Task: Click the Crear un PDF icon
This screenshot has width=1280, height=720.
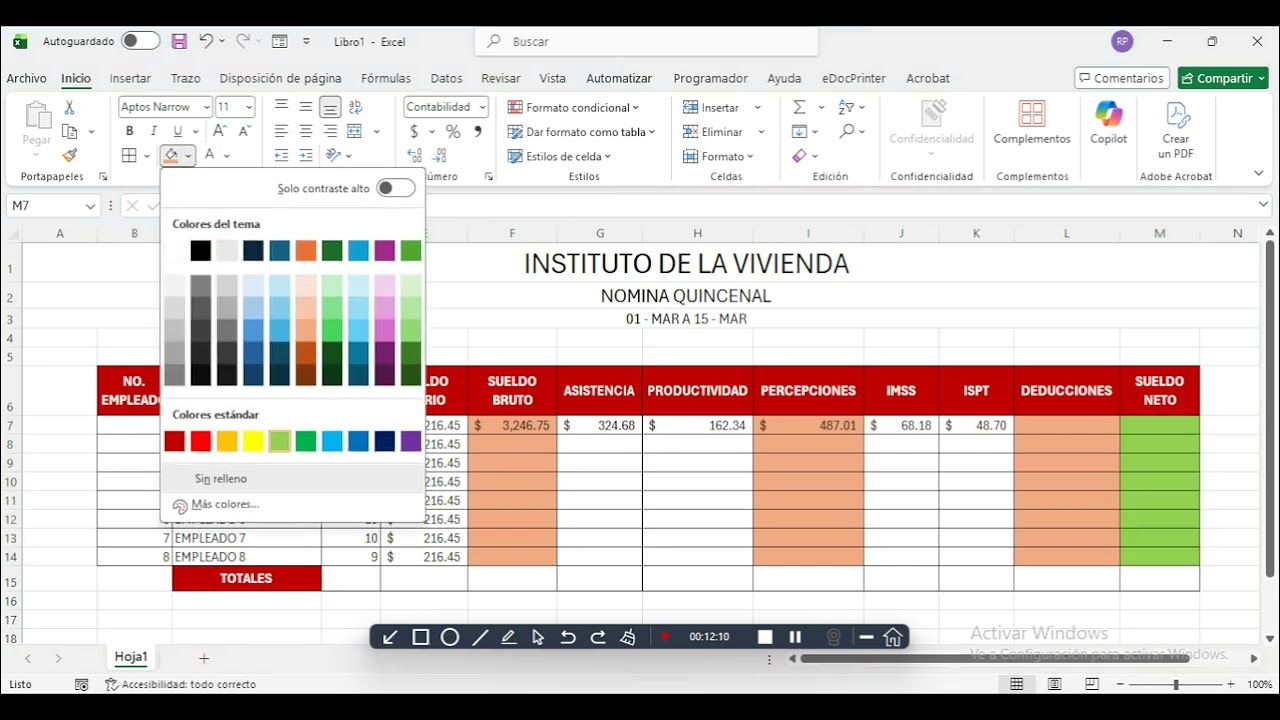Action: click(1176, 129)
